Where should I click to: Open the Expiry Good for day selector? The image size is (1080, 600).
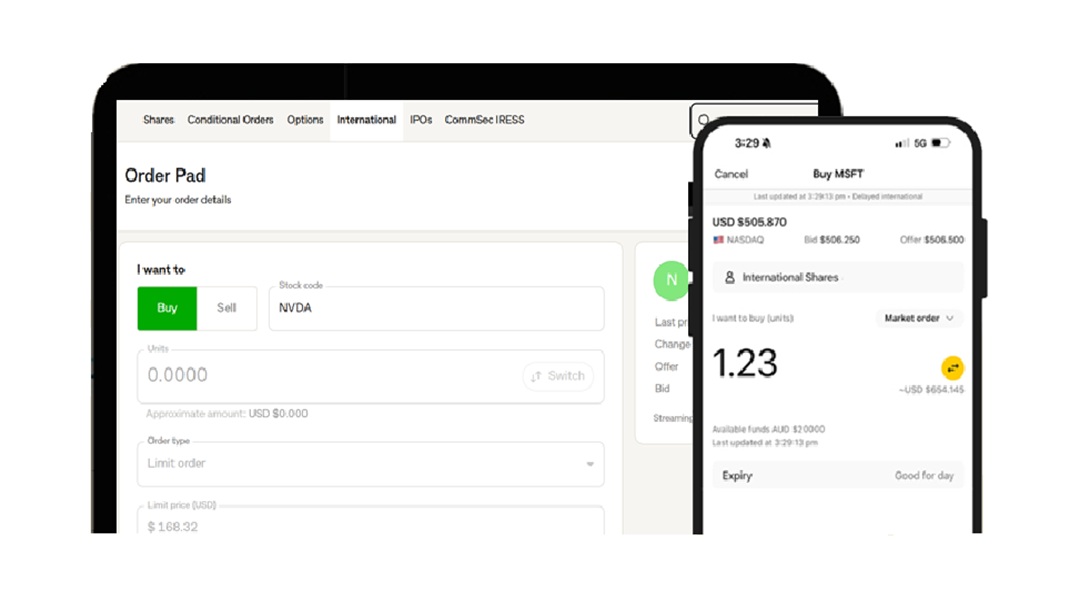point(837,476)
